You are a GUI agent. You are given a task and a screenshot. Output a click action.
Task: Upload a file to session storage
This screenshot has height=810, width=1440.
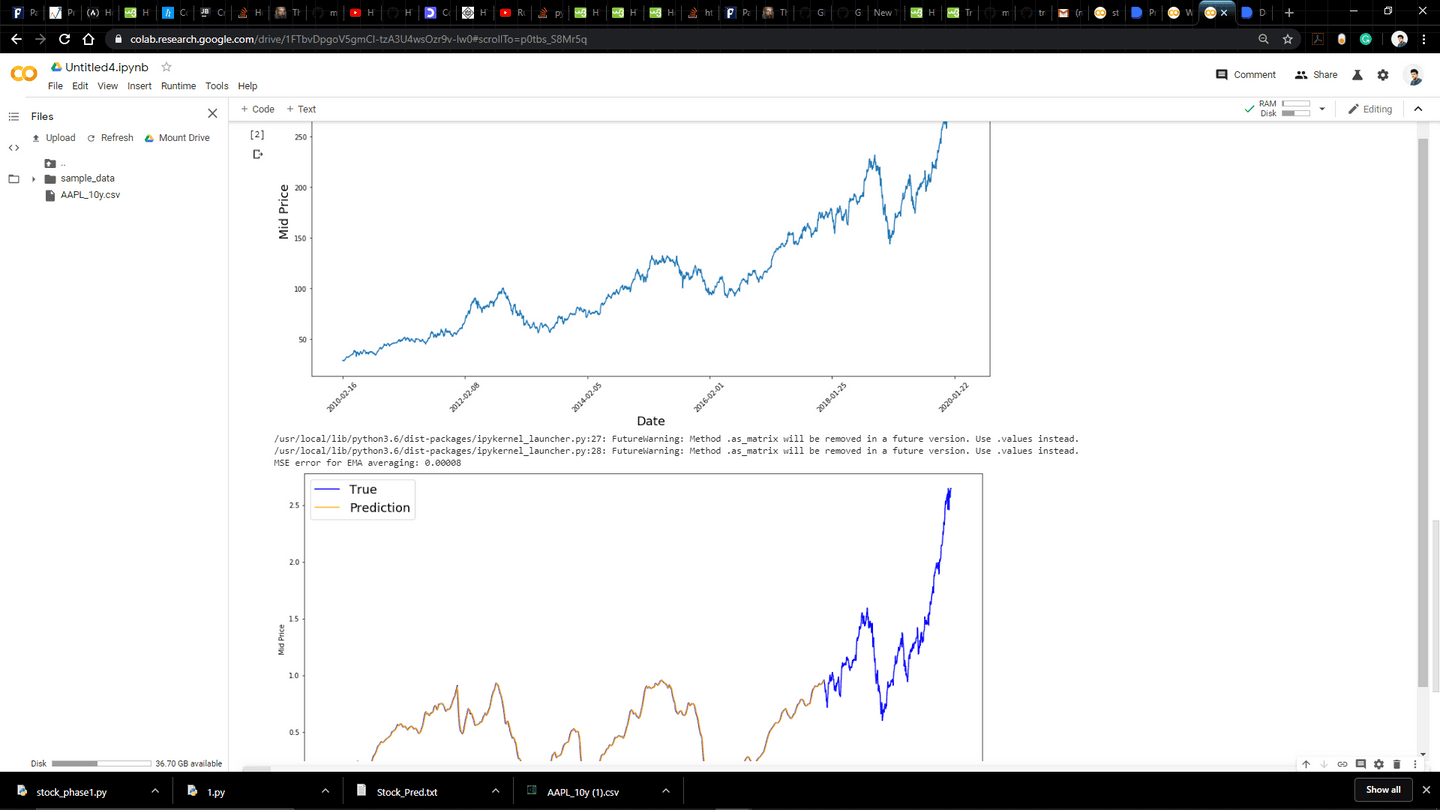coord(53,138)
